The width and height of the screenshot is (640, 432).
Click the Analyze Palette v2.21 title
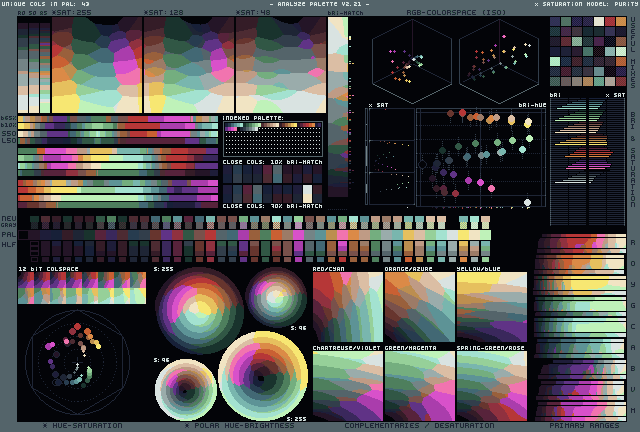coord(320,4)
